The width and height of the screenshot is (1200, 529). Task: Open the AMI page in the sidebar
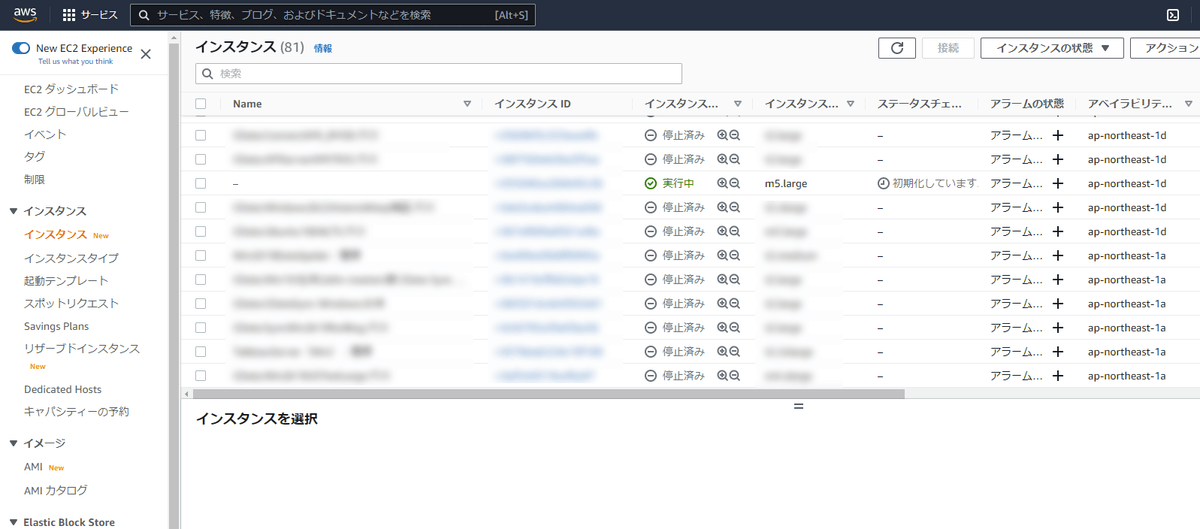(x=33, y=467)
